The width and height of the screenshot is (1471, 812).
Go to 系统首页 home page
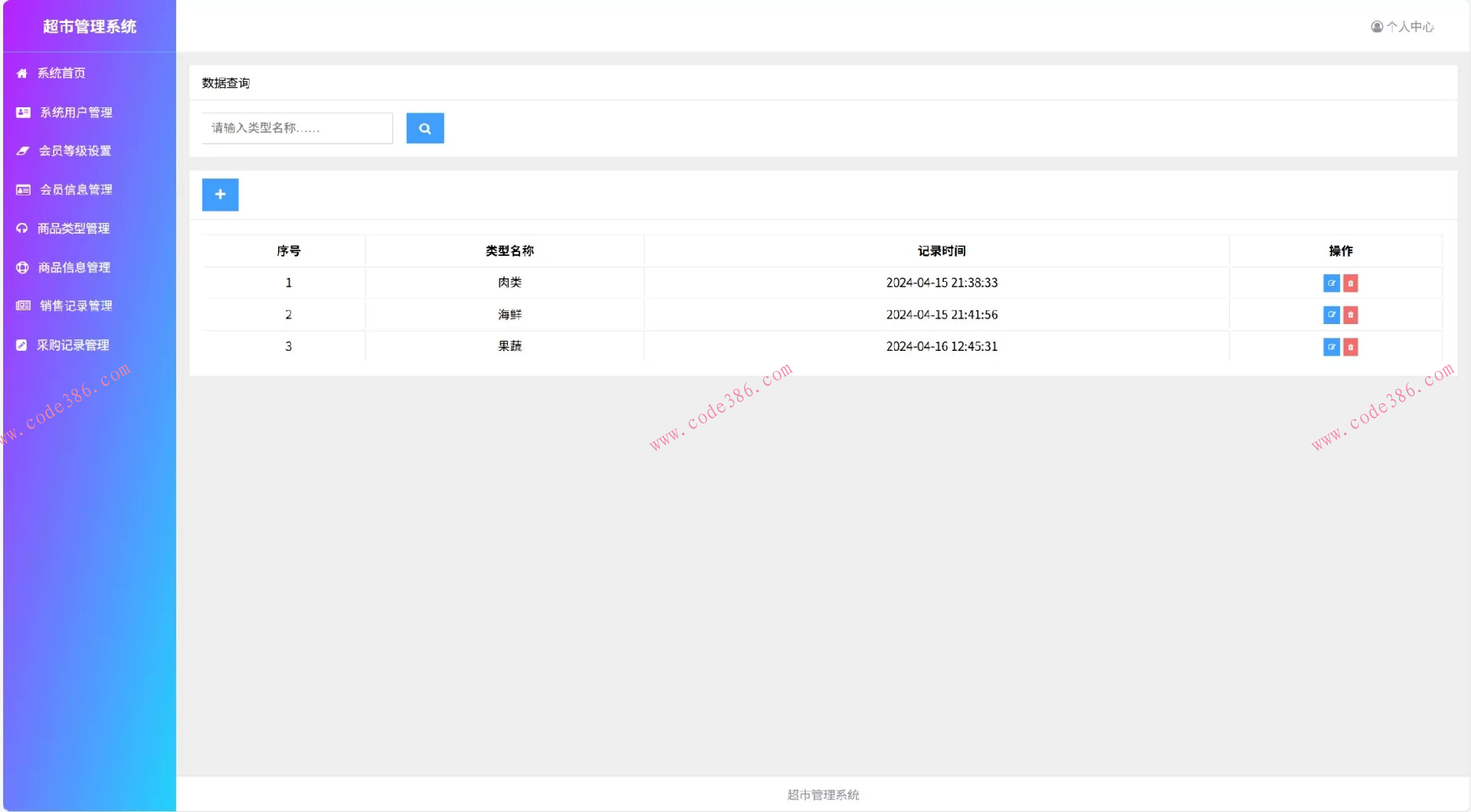[x=61, y=73]
